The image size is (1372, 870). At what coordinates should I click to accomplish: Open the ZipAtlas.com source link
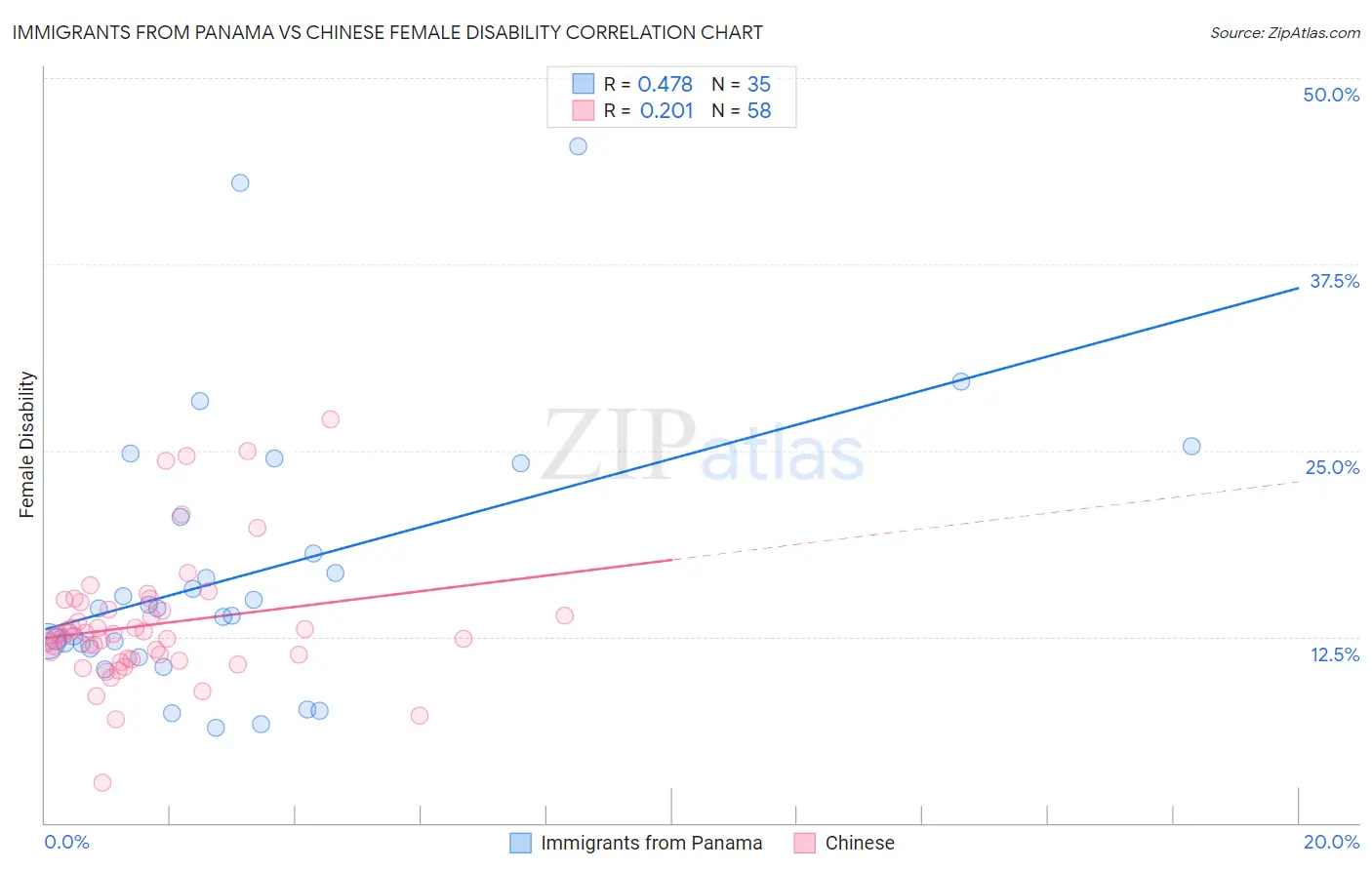click(1285, 32)
